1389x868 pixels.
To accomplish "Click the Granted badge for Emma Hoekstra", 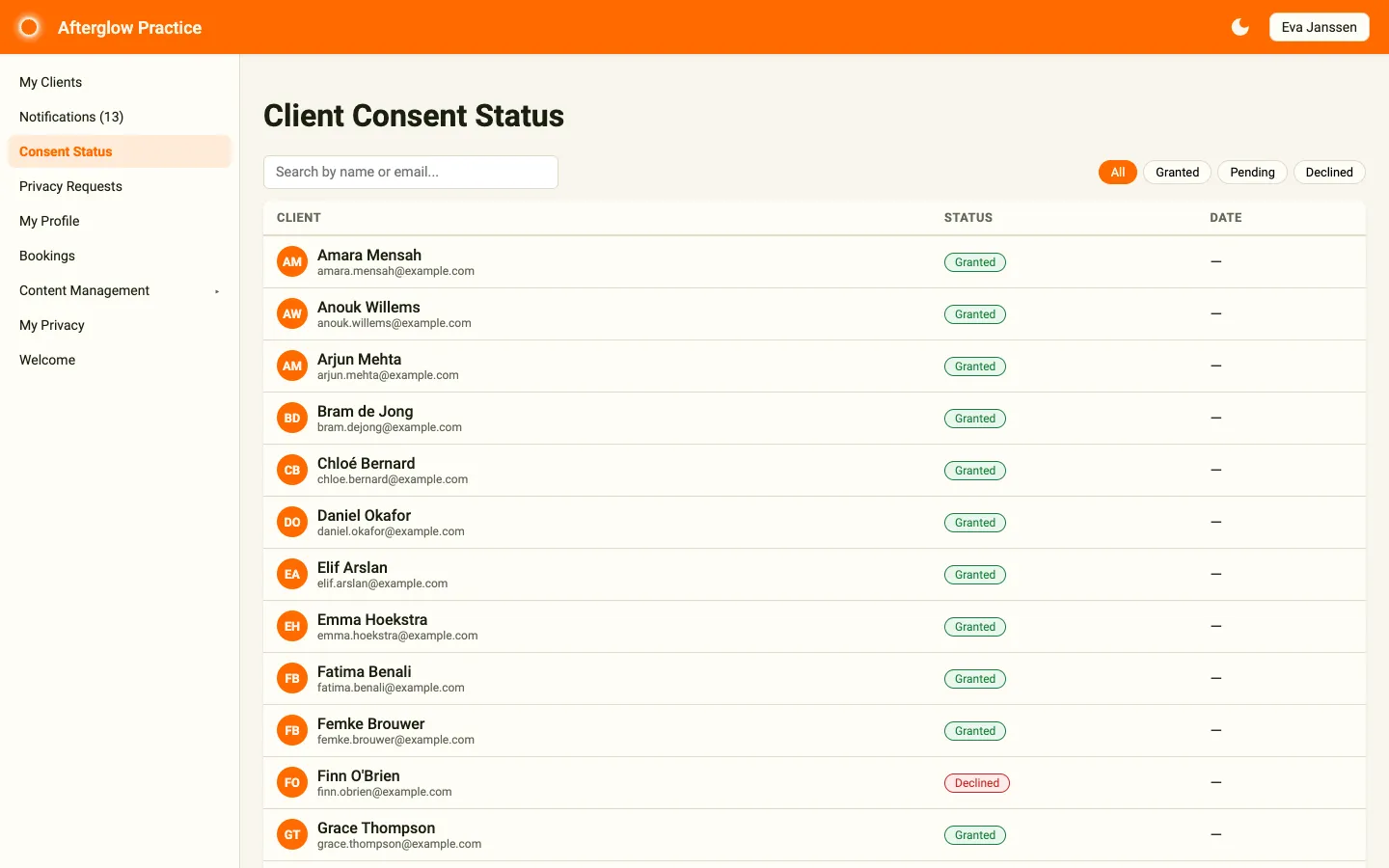I will coord(974,627).
